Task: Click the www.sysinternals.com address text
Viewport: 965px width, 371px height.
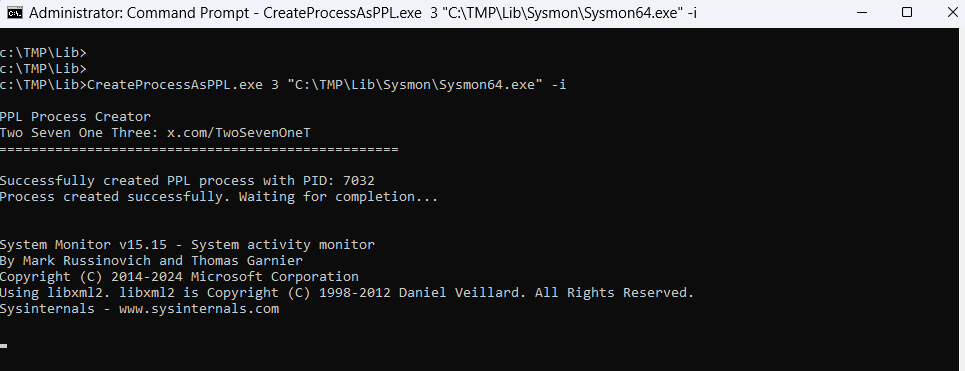Action: click(199, 309)
